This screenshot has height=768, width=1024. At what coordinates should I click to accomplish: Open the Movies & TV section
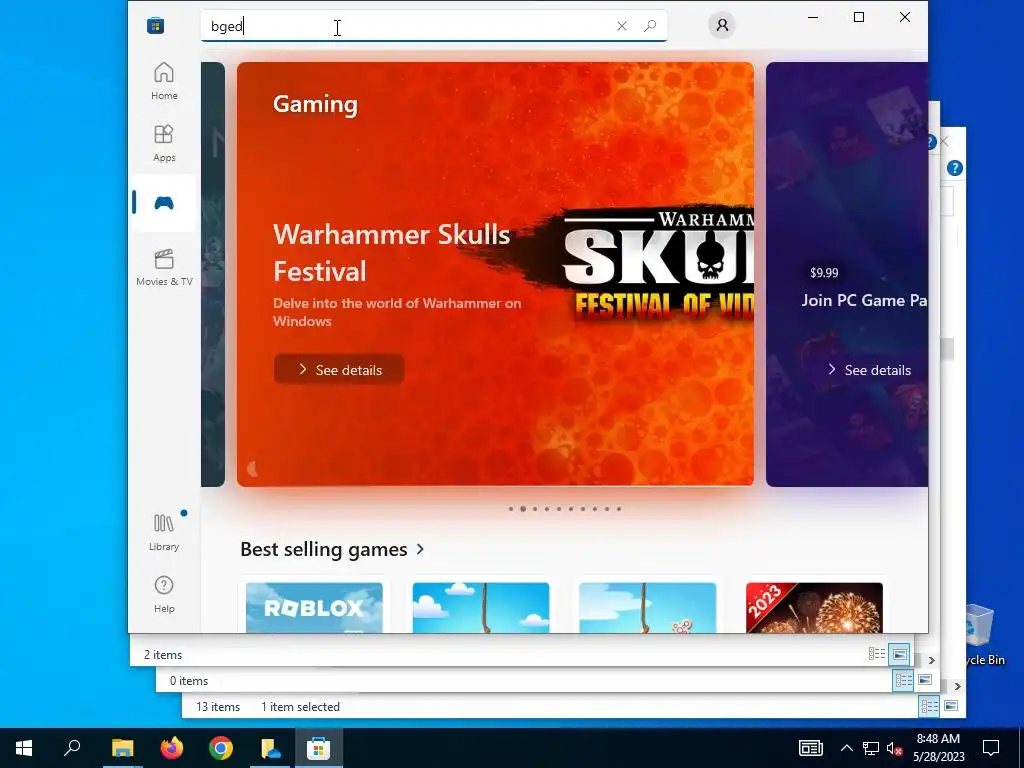164,267
